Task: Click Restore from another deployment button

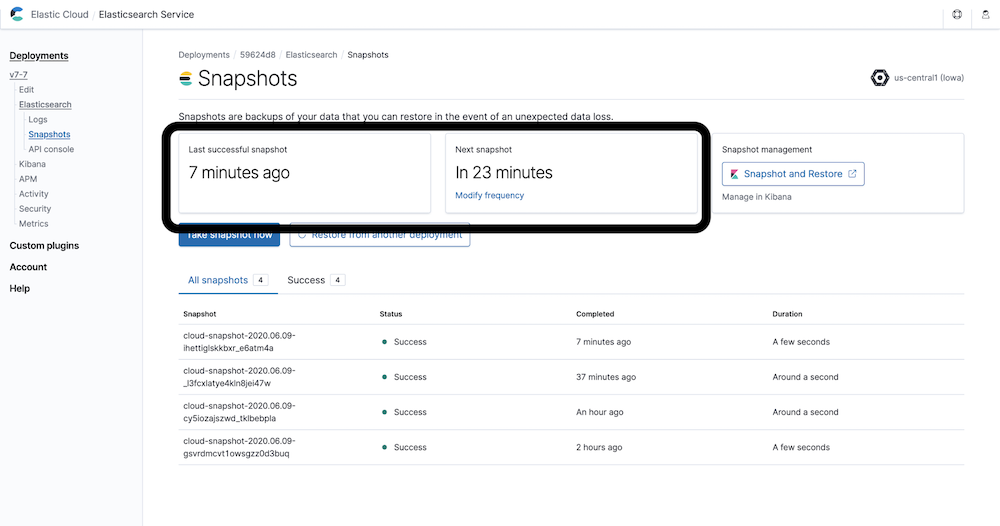Action: tap(380, 235)
